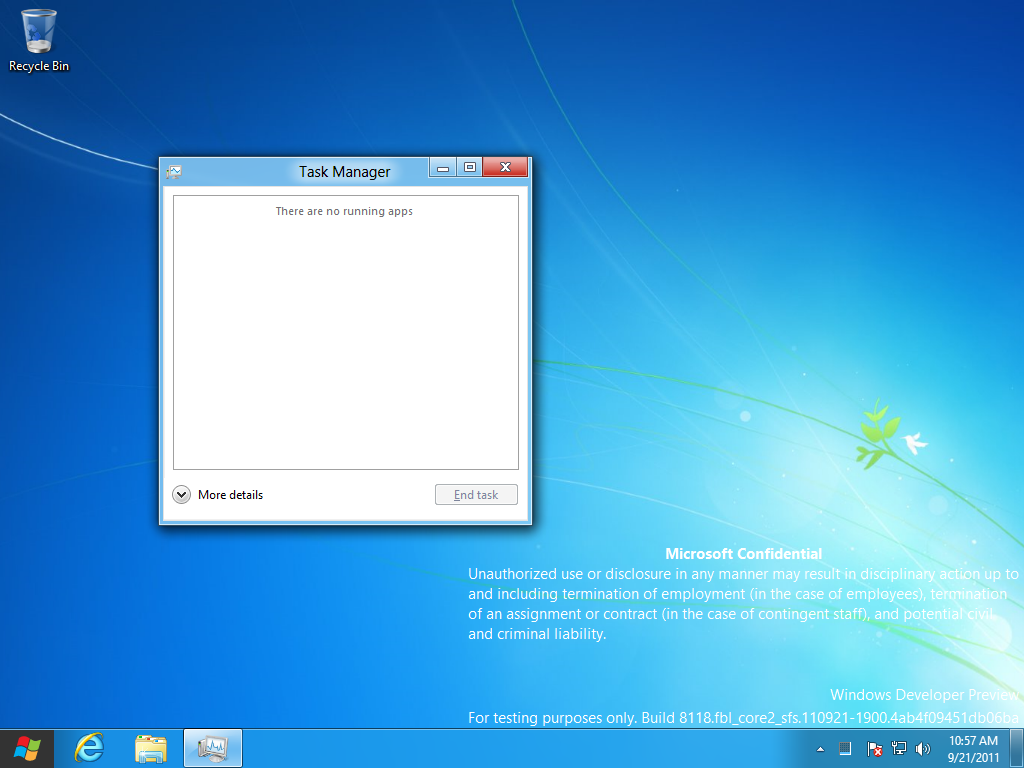1024x768 pixels.
Task: Open the Recycle Bin desktop icon
Action: 39,40
